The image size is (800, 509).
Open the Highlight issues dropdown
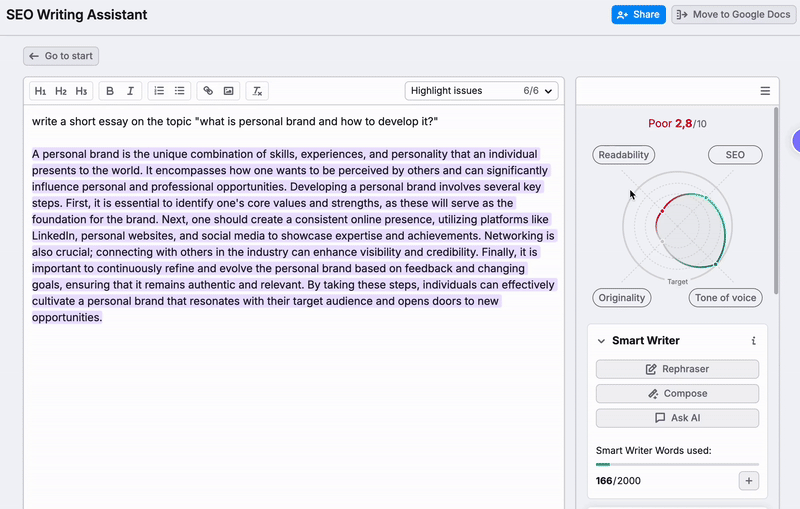(x=481, y=91)
